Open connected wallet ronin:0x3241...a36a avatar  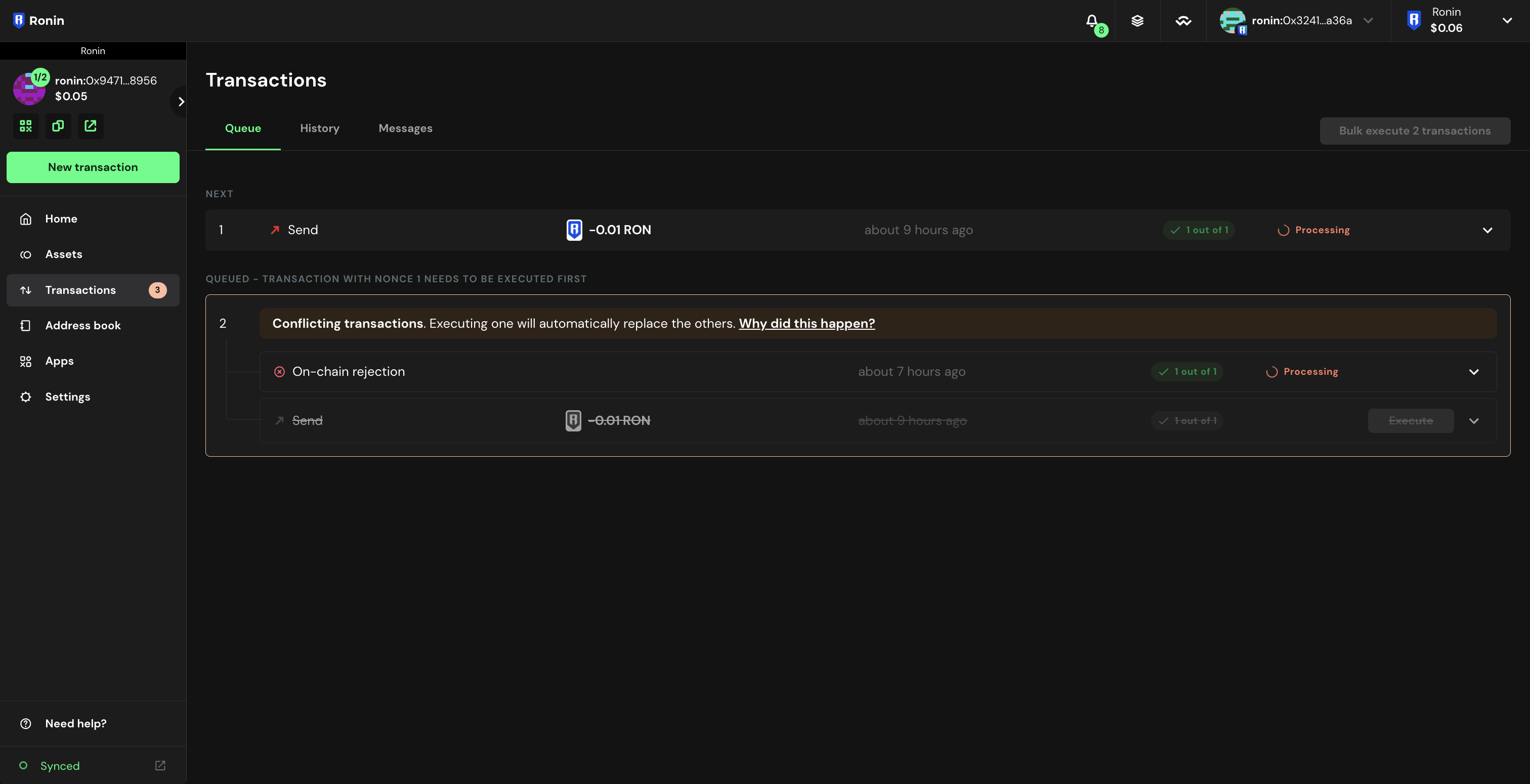[x=1232, y=21]
